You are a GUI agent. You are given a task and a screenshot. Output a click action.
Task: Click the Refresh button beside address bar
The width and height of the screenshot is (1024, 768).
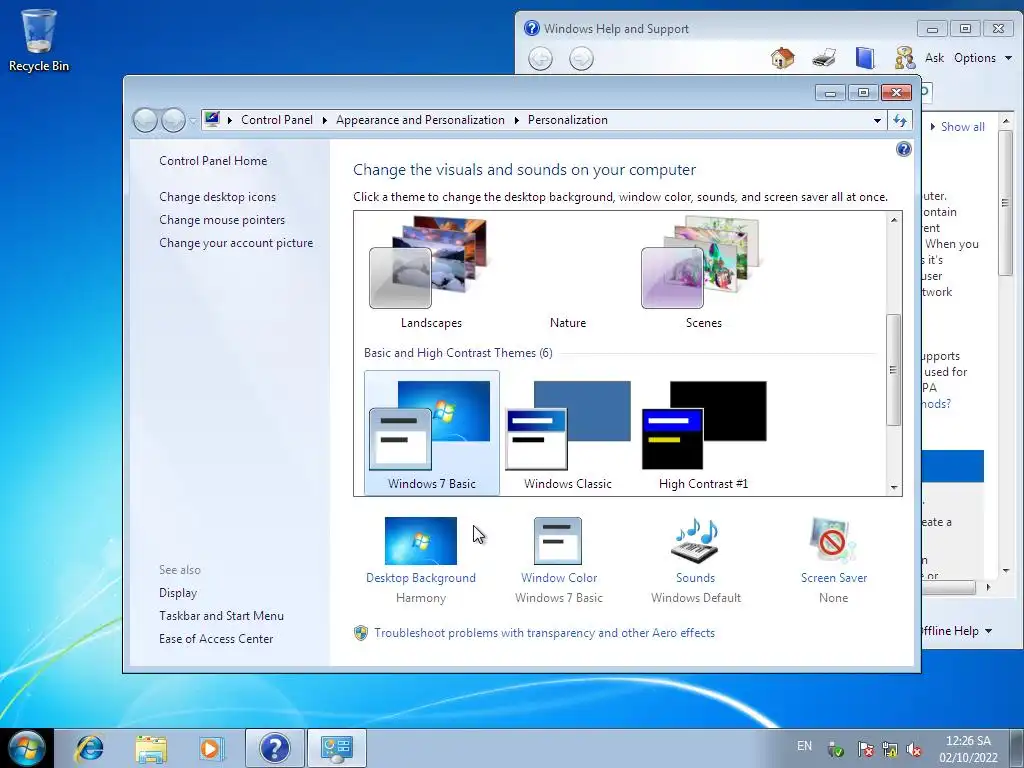(900, 120)
